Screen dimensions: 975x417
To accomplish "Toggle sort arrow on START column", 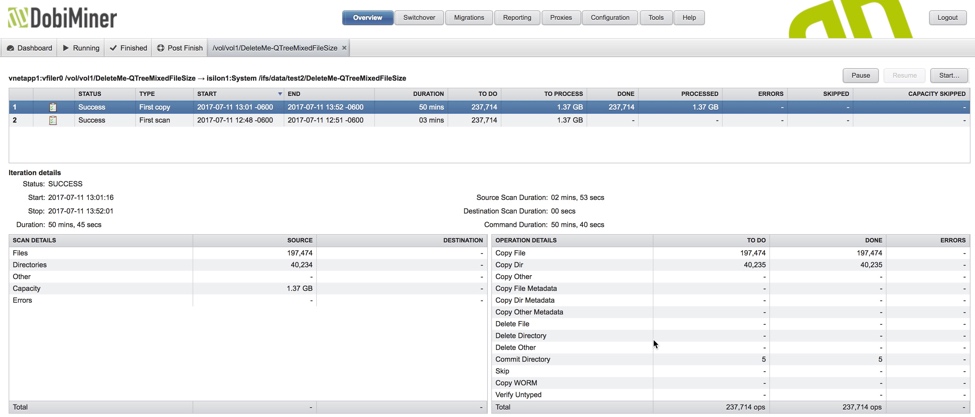I will coord(280,94).
